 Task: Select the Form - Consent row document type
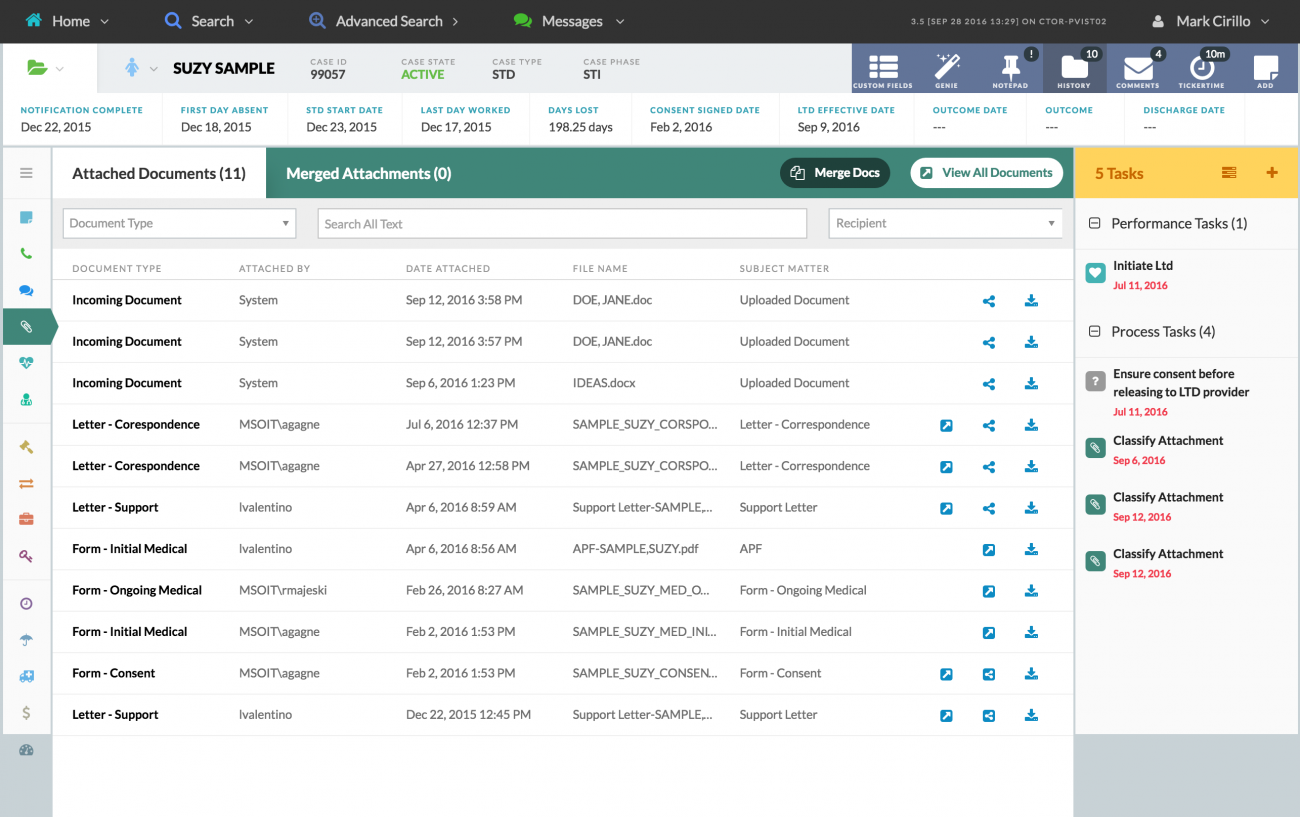tap(113, 674)
